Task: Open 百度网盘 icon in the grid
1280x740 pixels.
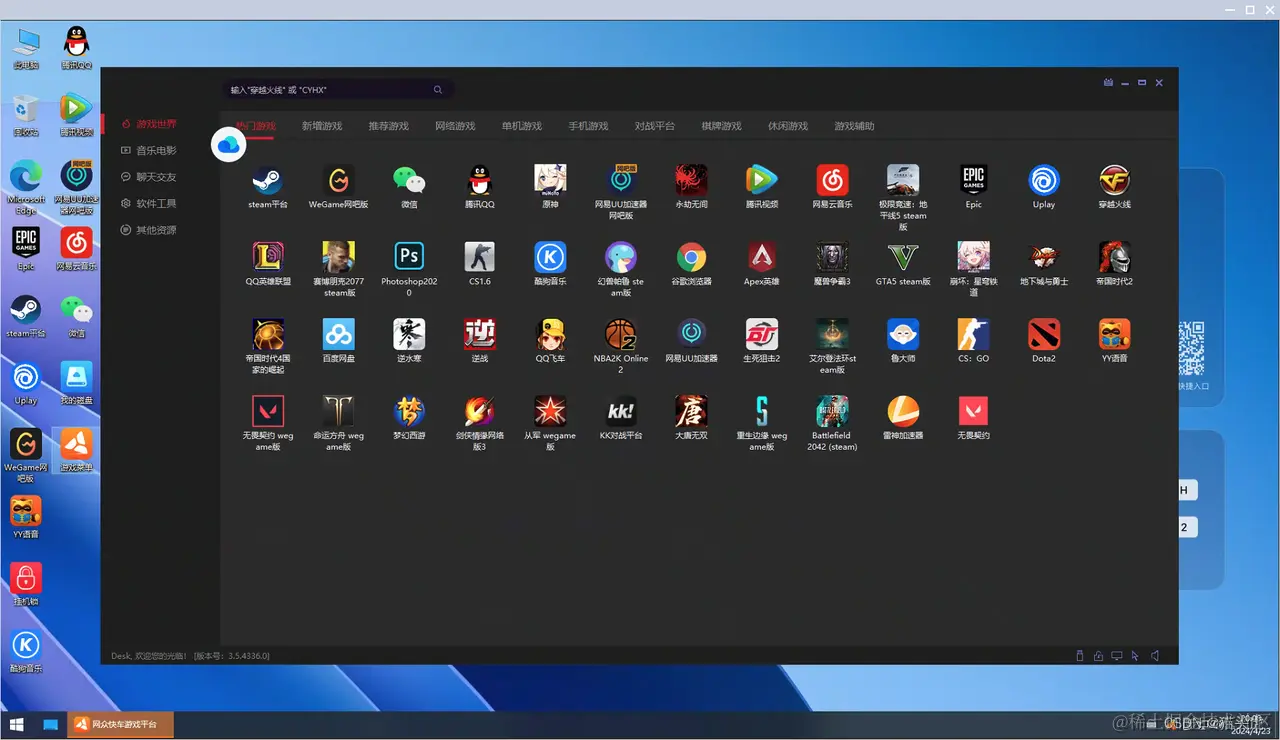Action: point(338,334)
